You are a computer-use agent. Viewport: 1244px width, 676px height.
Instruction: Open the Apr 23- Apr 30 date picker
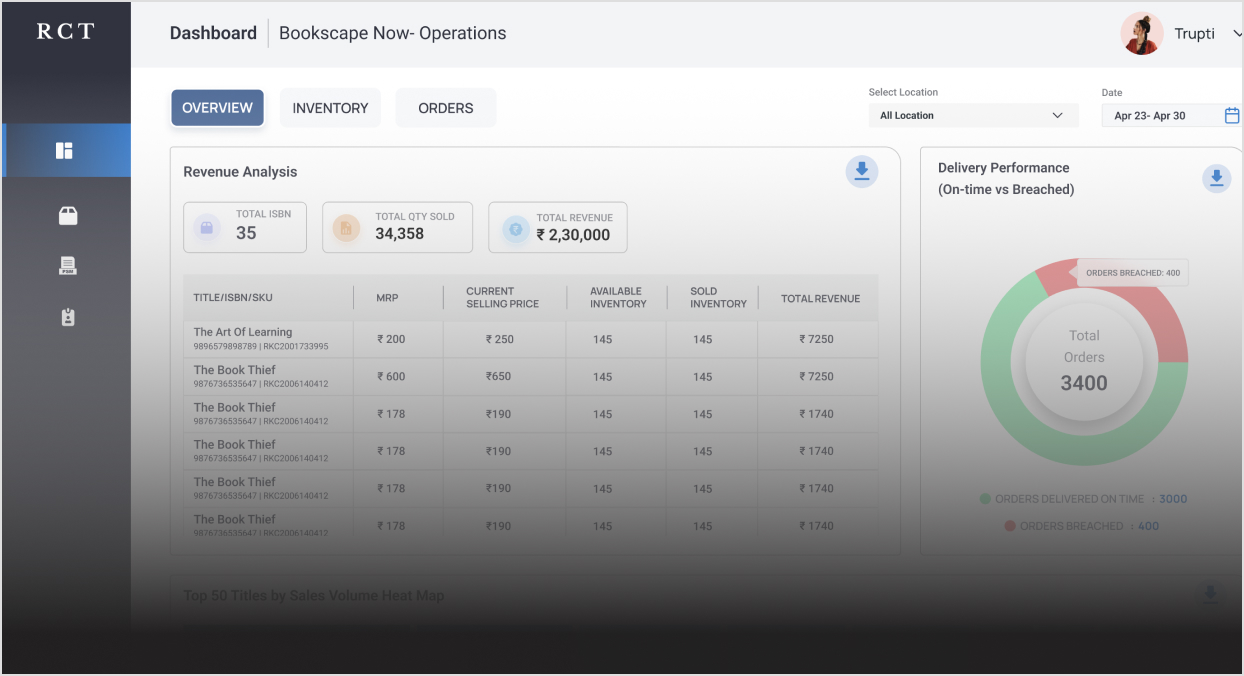click(x=1158, y=116)
